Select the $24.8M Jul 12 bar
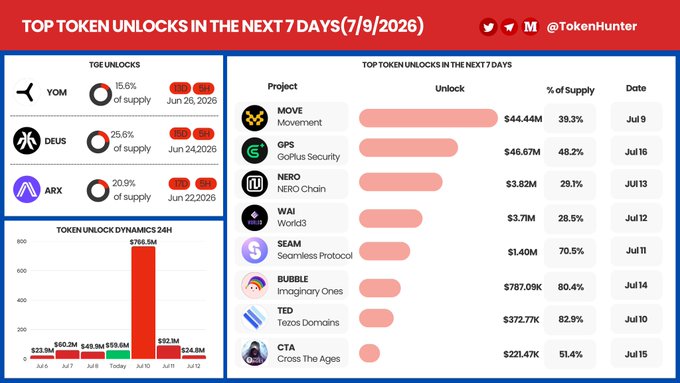The image size is (680, 383). 194,357
